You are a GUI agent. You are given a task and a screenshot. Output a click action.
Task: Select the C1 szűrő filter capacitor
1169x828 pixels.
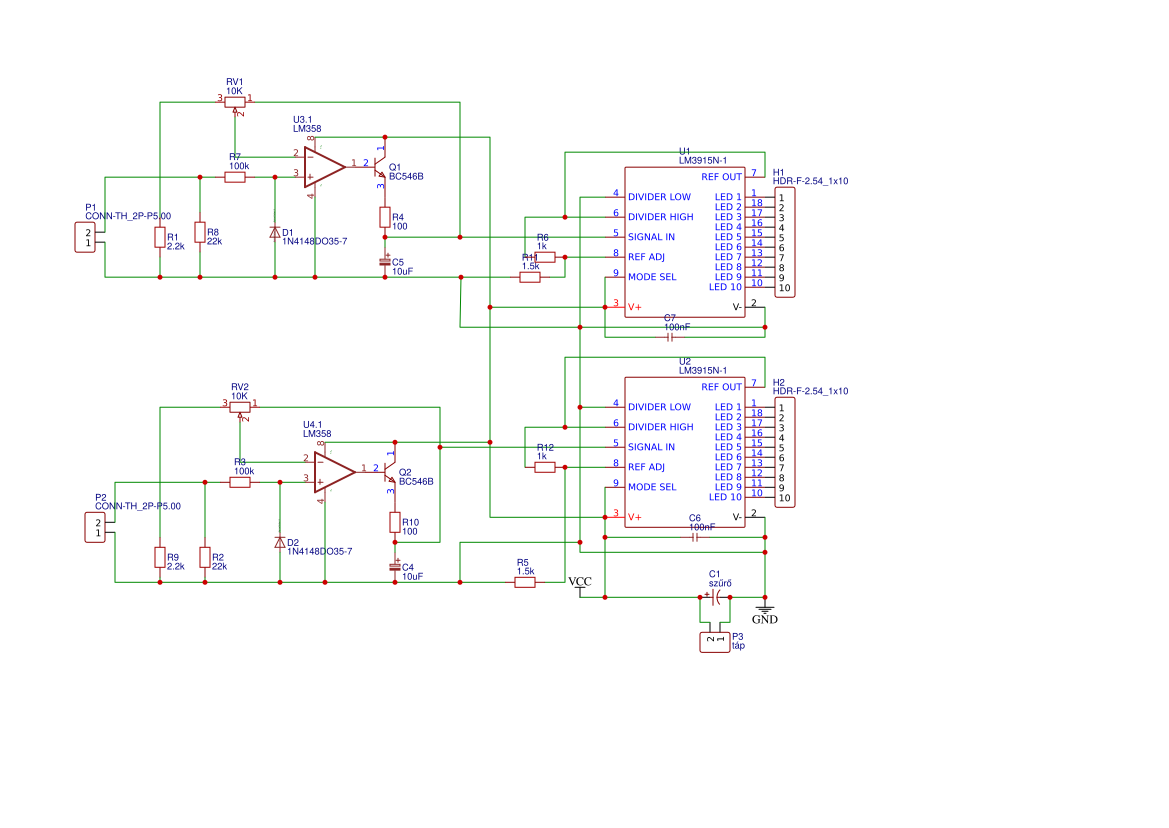pos(715,597)
